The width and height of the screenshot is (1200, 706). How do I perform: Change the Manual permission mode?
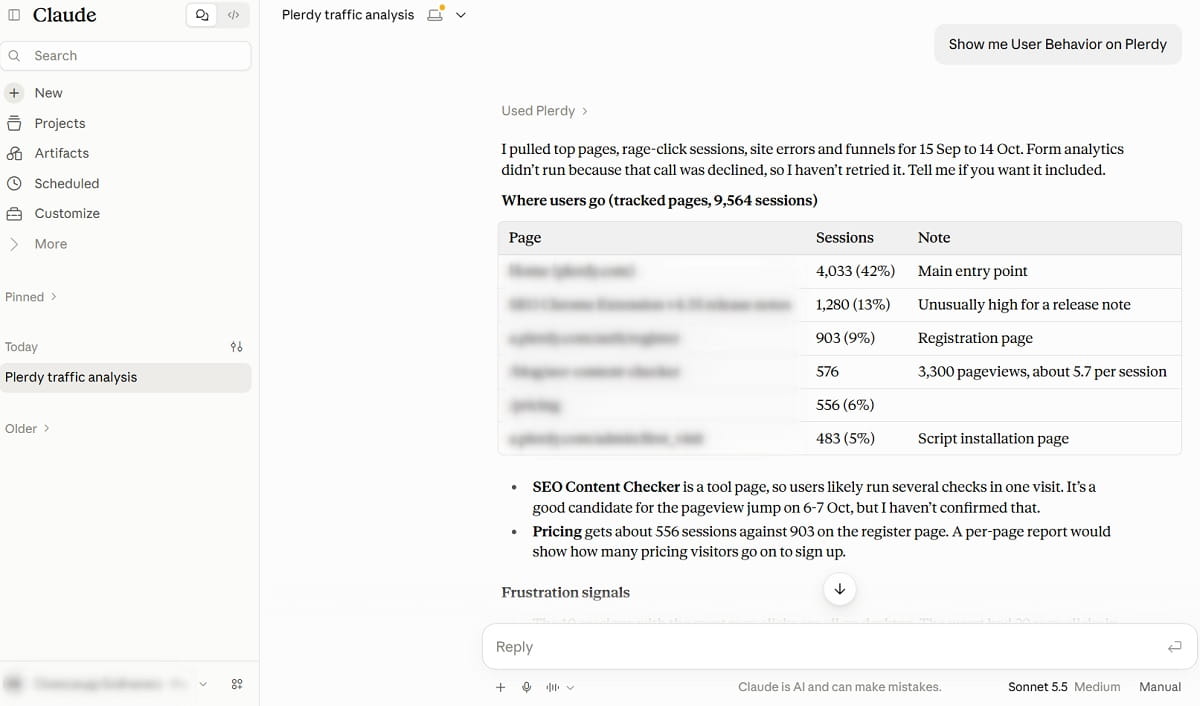[x=1160, y=687]
